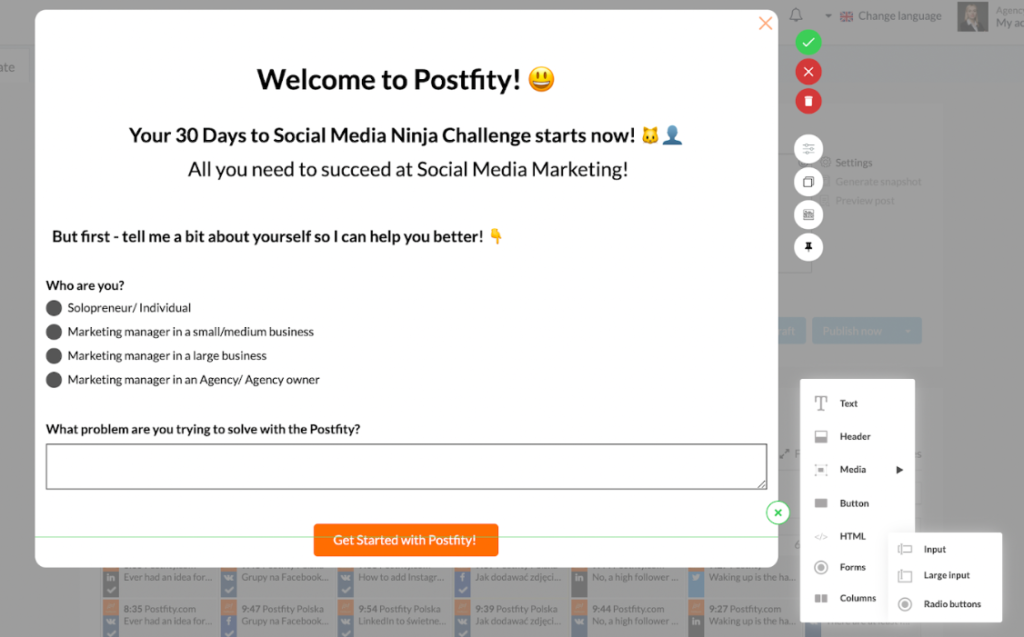Select Marketing manager in a large business
This screenshot has height=637, width=1024.
click(54, 355)
